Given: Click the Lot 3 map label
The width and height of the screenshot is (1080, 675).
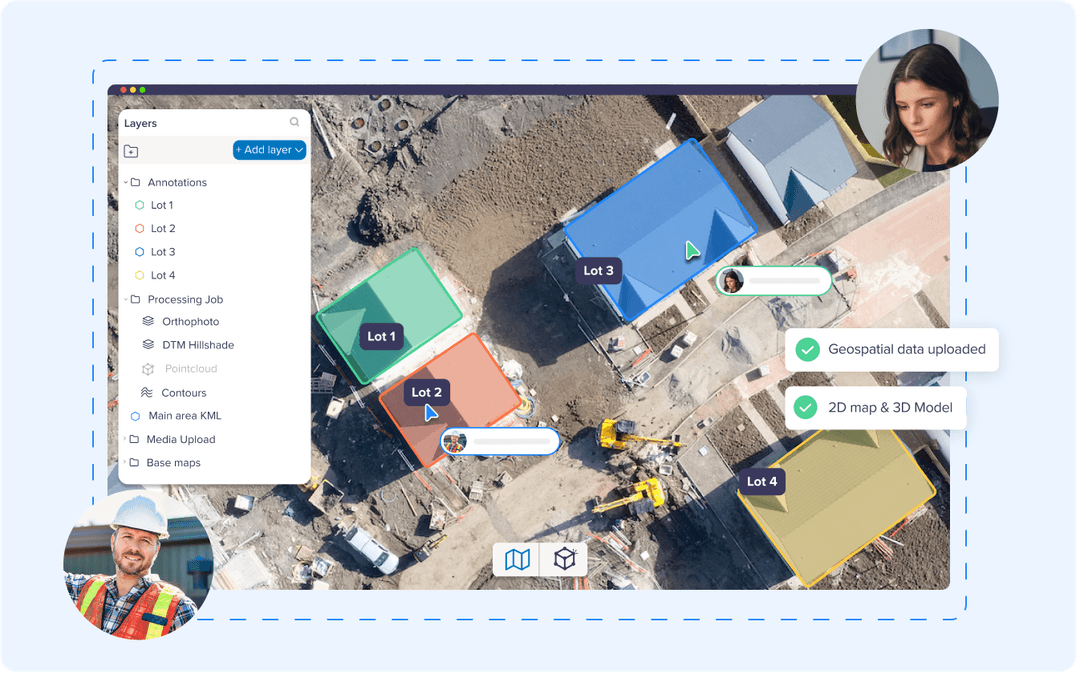Looking at the screenshot, I should click(599, 271).
